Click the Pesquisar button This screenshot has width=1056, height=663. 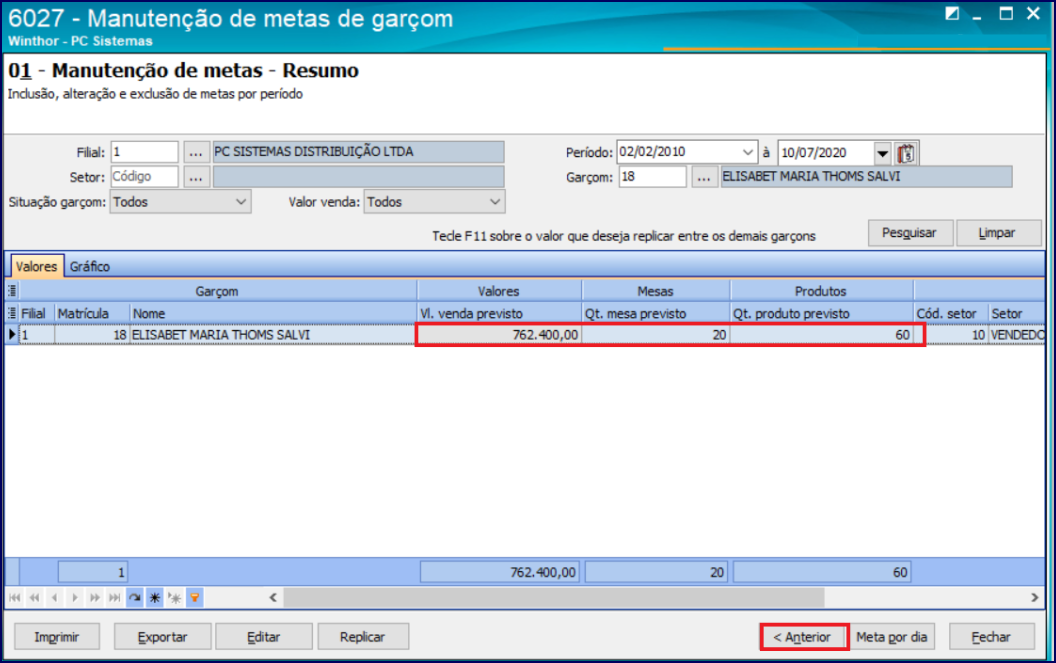click(910, 233)
